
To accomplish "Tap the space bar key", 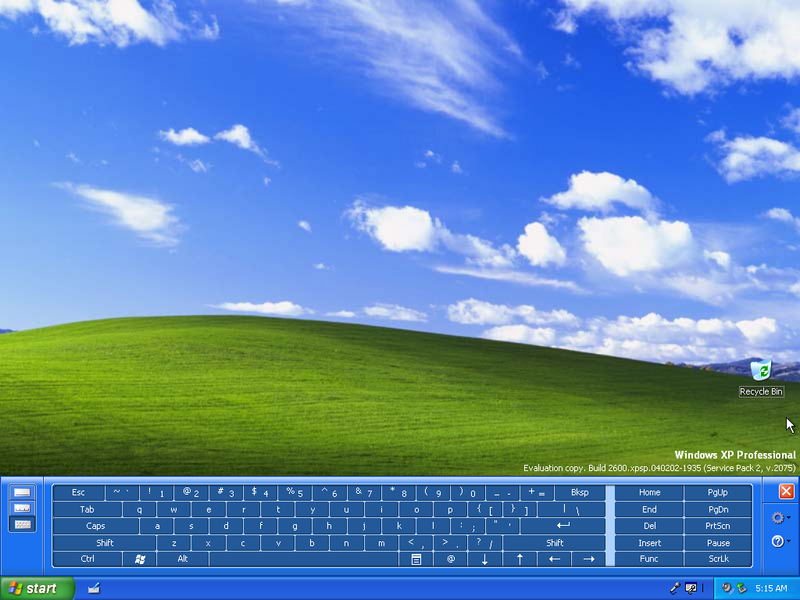I will [x=304, y=559].
